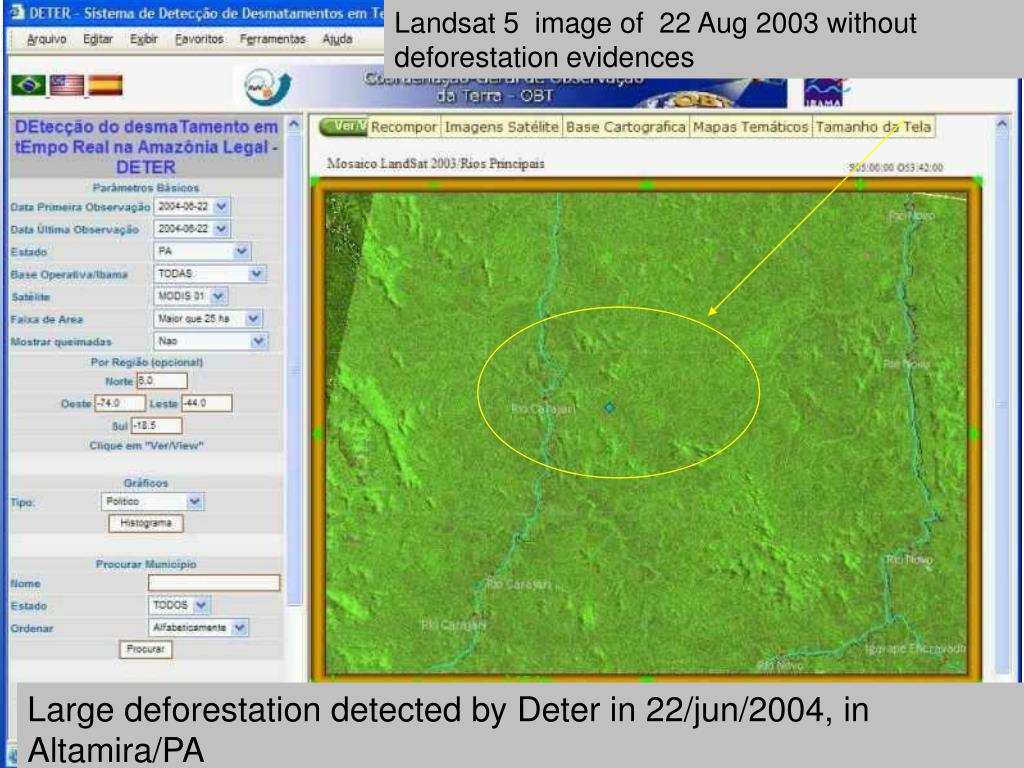Click the left panel vertical scrollbar
1024x768 pixels.
tap(295, 368)
